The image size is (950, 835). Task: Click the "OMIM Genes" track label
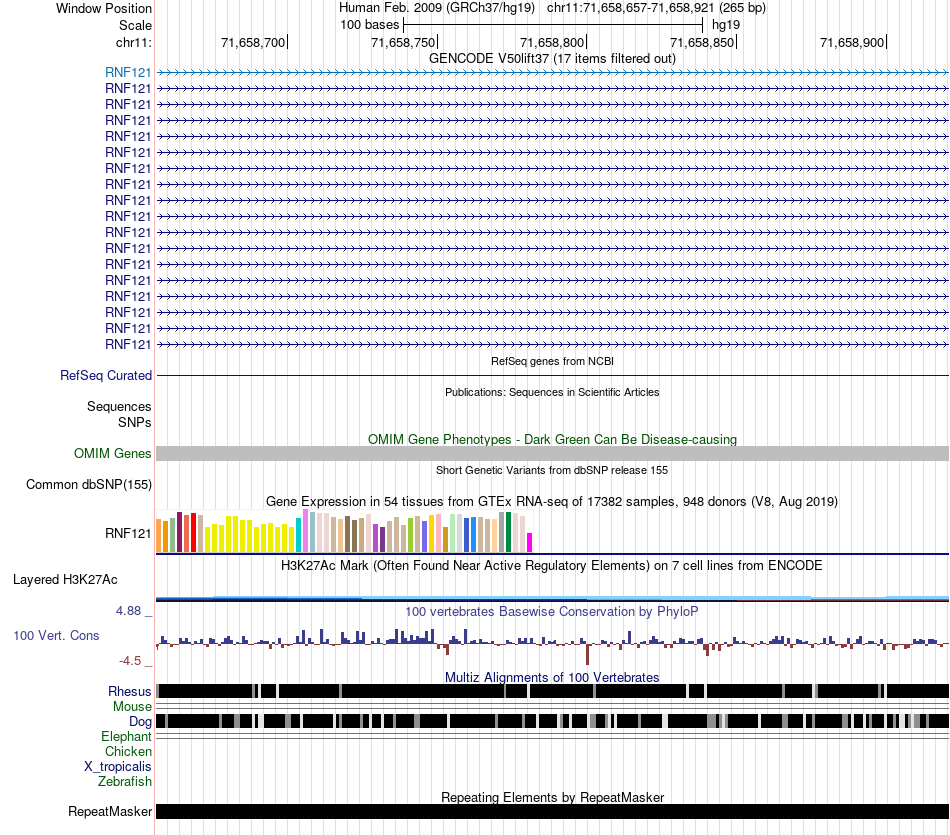pos(113,453)
